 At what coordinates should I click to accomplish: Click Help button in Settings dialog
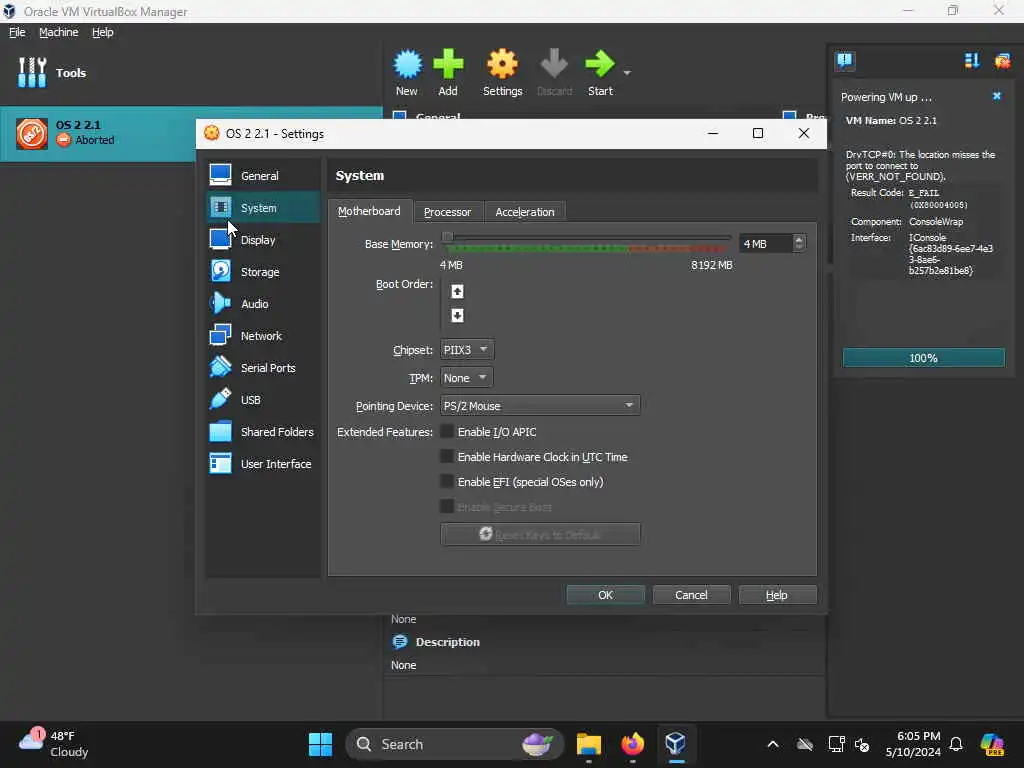[x=776, y=595]
